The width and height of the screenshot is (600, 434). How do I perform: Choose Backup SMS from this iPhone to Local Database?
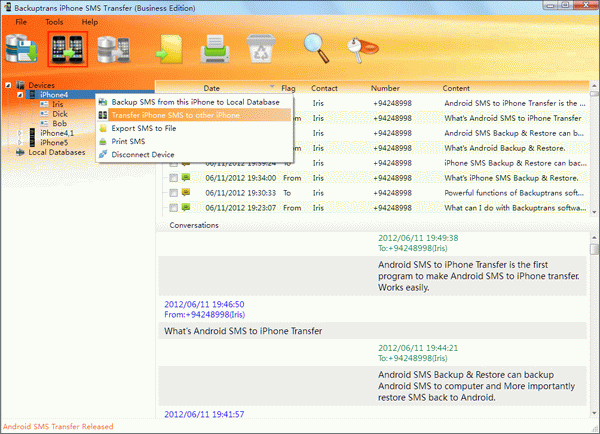coord(194,102)
